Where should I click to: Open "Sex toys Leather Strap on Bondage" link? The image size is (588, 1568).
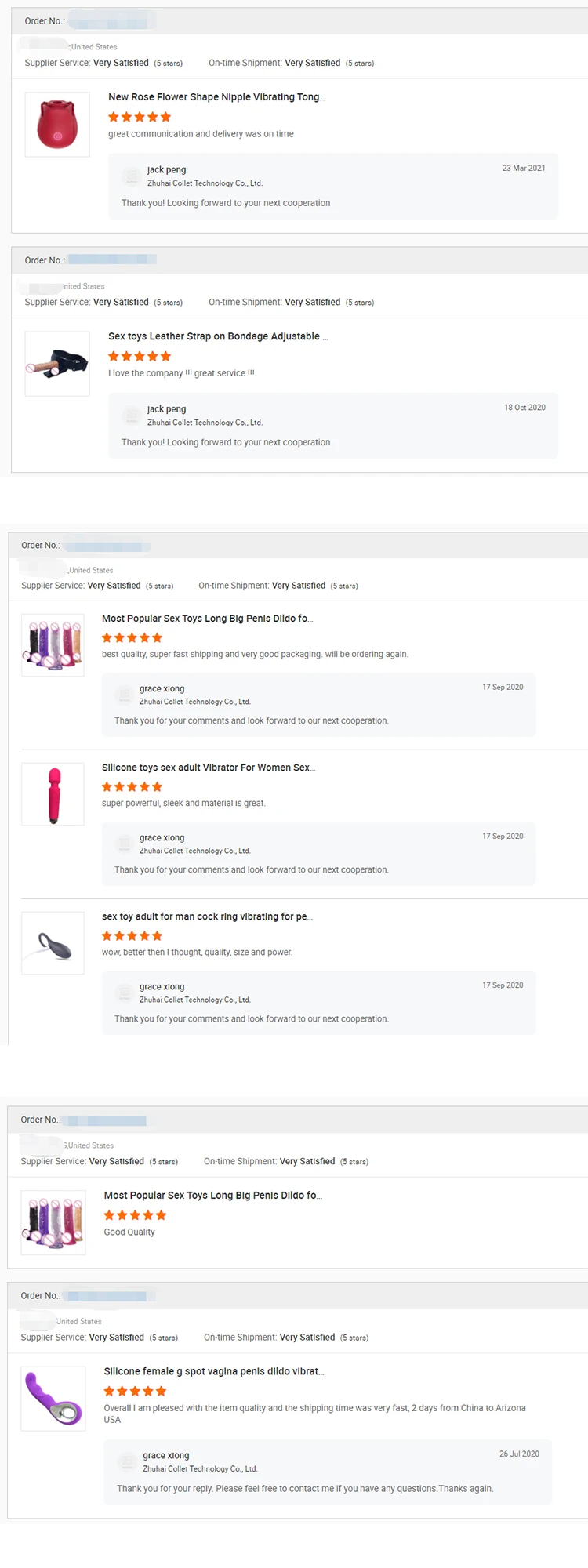pyautogui.click(x=218, y=336)
